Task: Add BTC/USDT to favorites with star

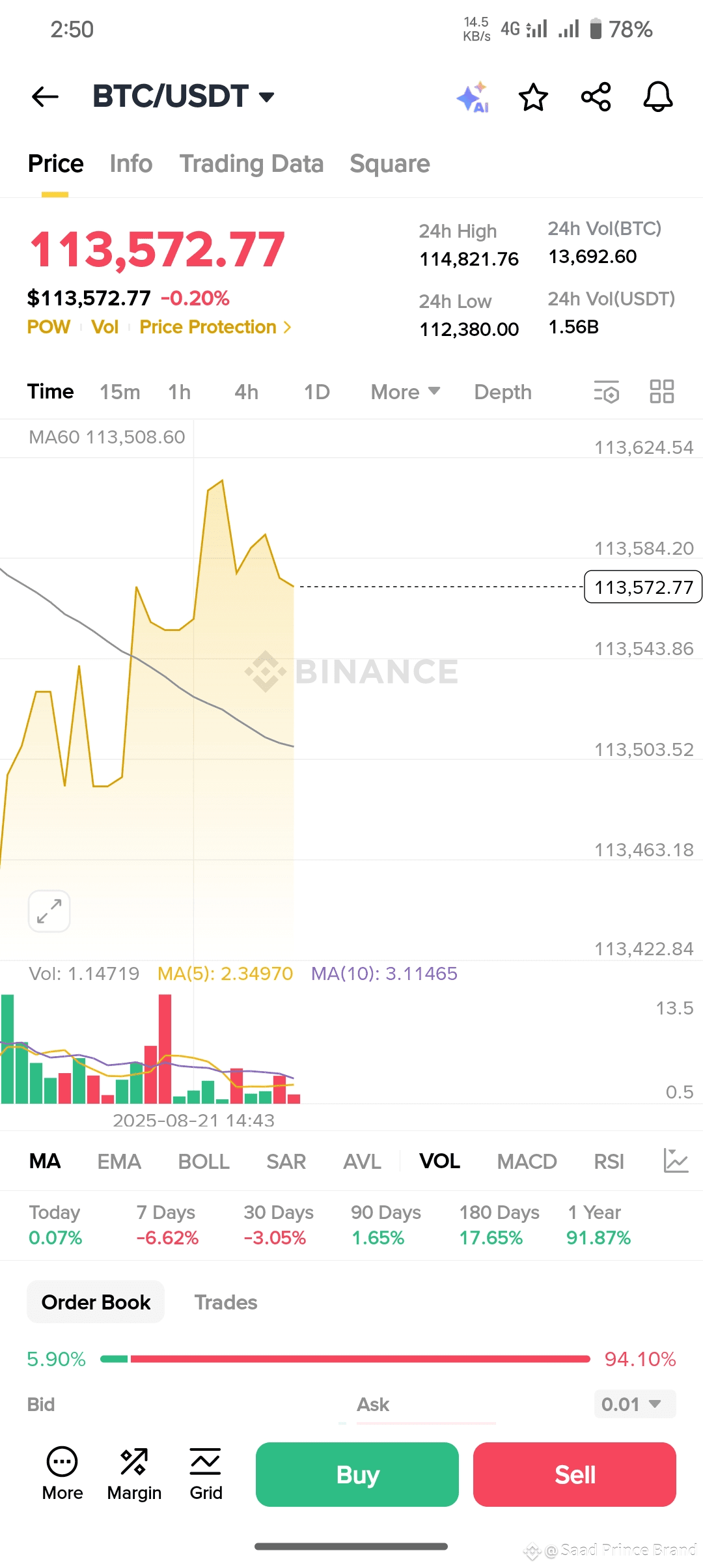Action: [x=533, y=98]
